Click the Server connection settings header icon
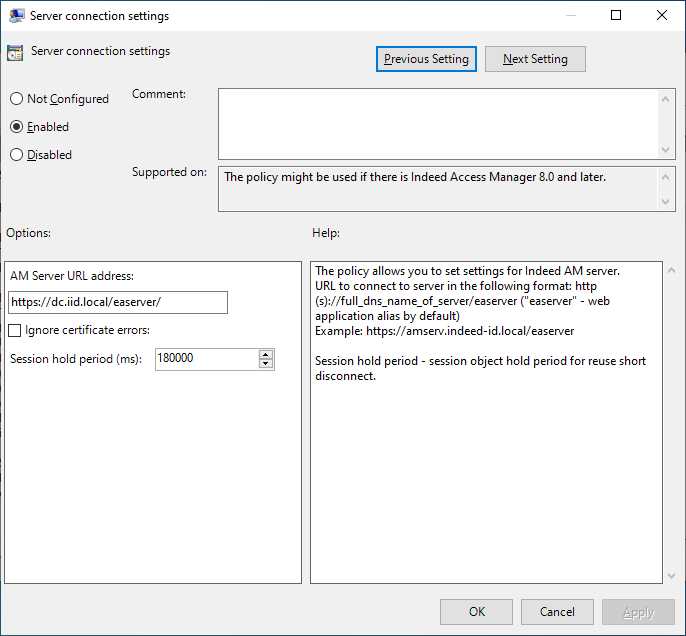Viewport: 686px width, 636px height. pos(15,54)
